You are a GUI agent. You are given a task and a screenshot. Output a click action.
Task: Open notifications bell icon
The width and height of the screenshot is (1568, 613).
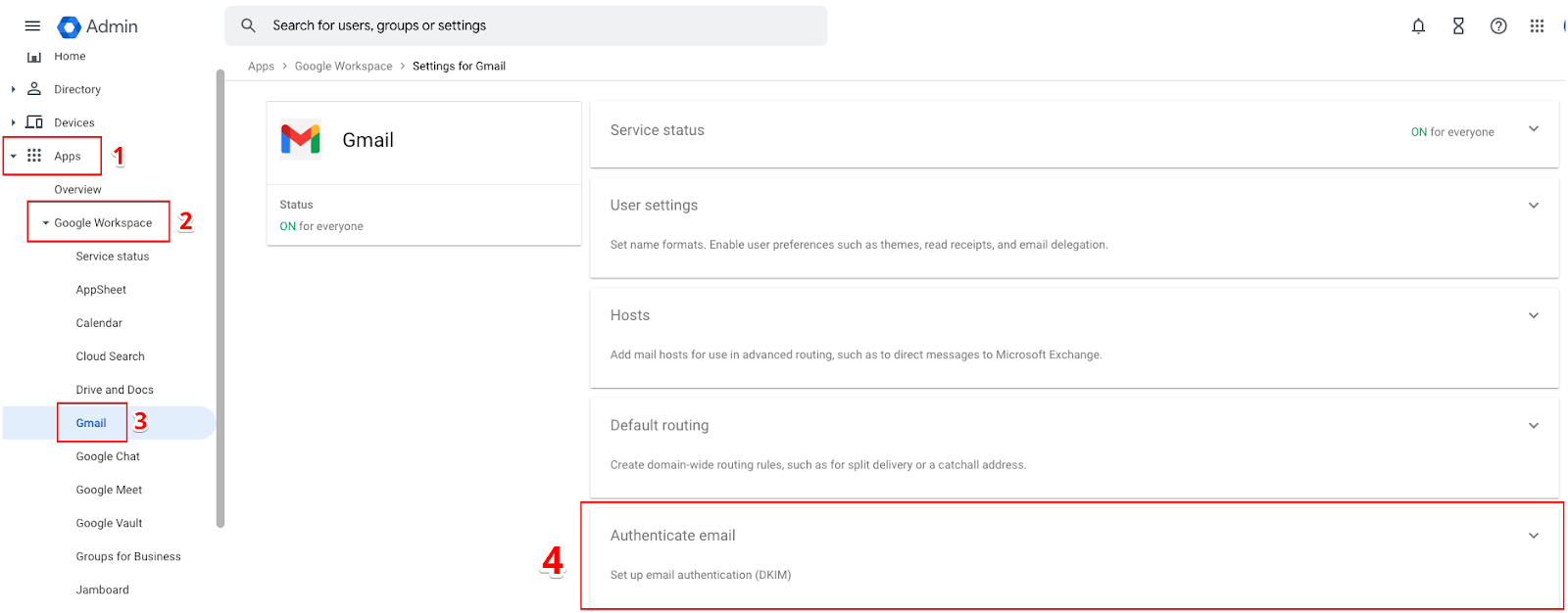point(1418,26)
